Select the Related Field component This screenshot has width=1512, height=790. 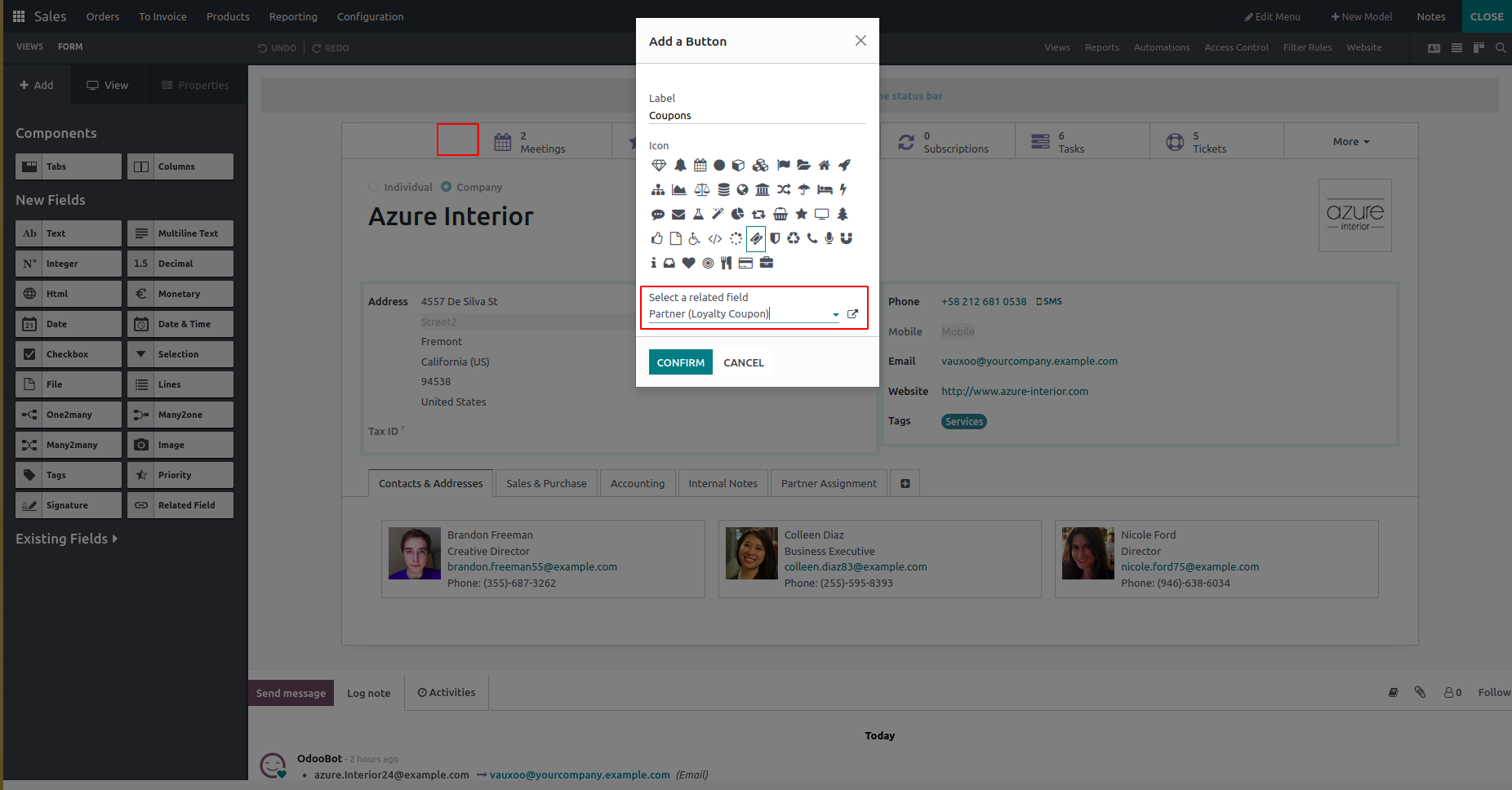coord(180,505)
